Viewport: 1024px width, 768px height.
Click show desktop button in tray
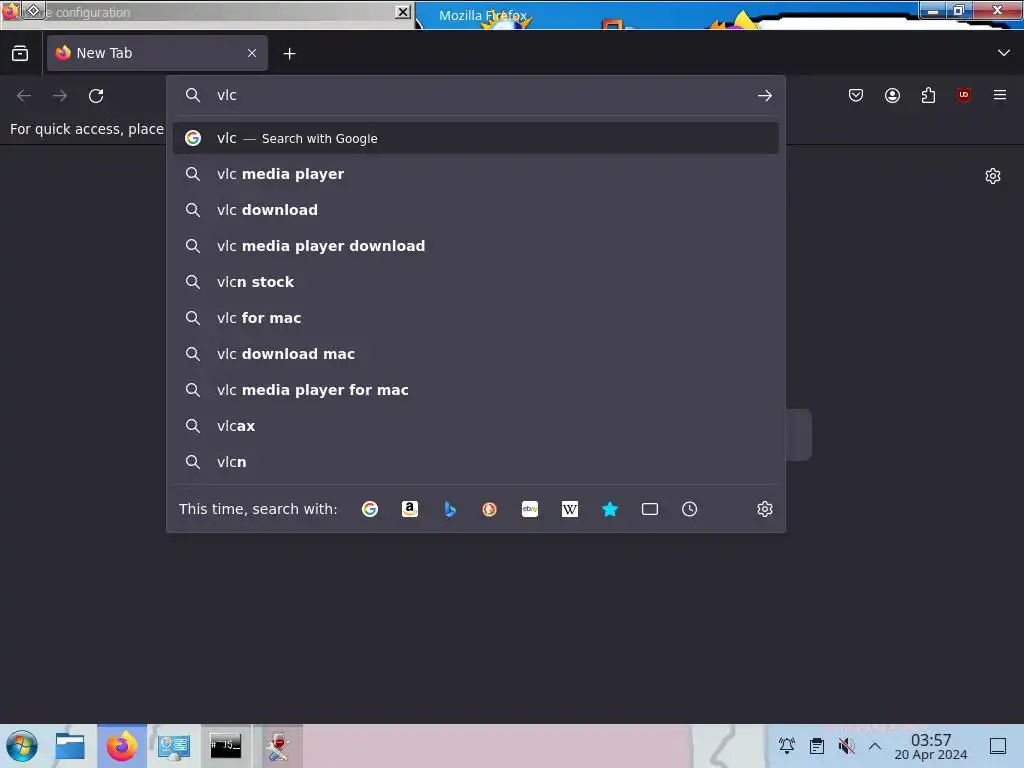pyautogui.click(x=998, y=746)
